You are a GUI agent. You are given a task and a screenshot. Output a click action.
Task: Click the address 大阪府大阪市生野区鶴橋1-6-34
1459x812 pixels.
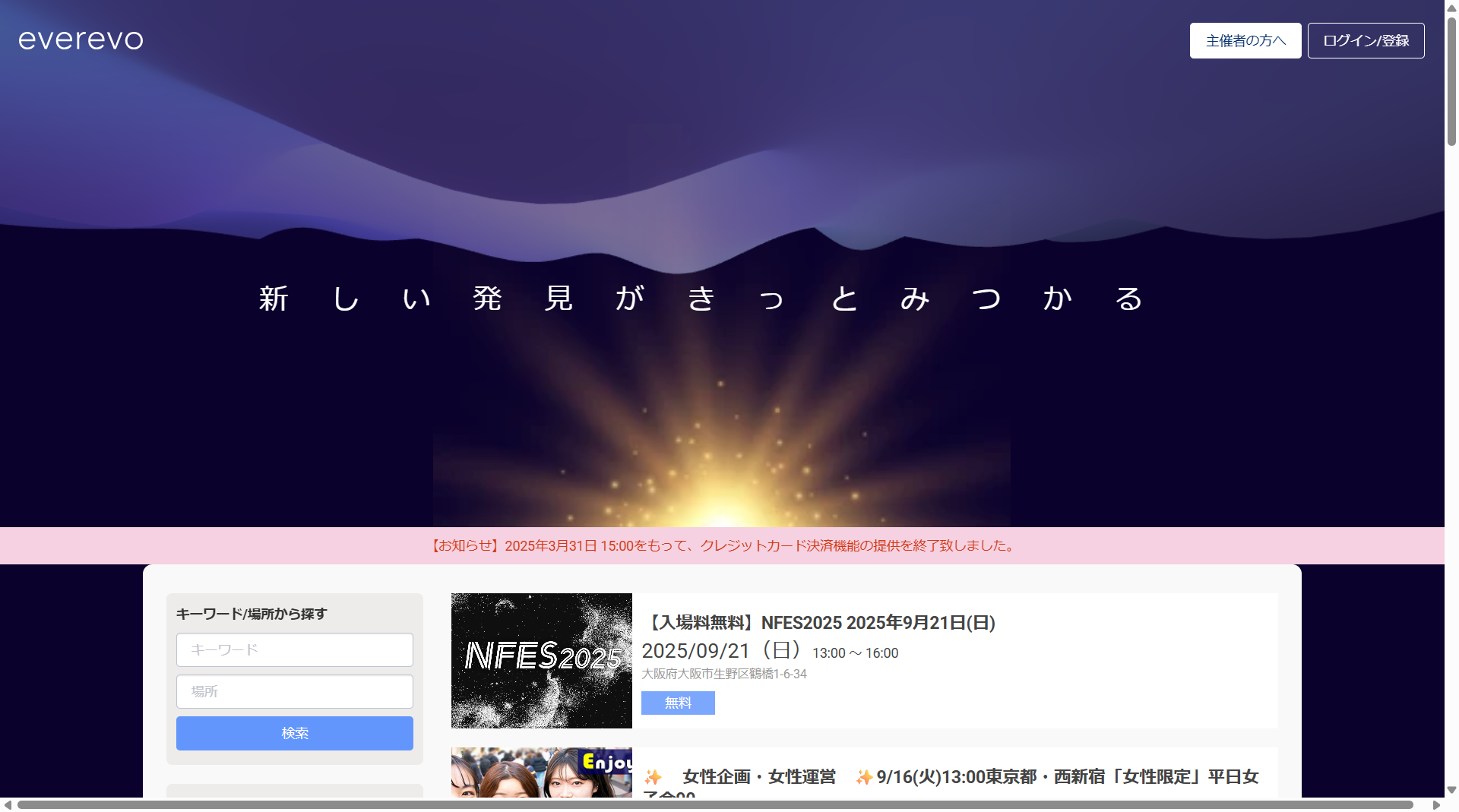(x=723, y=674)
